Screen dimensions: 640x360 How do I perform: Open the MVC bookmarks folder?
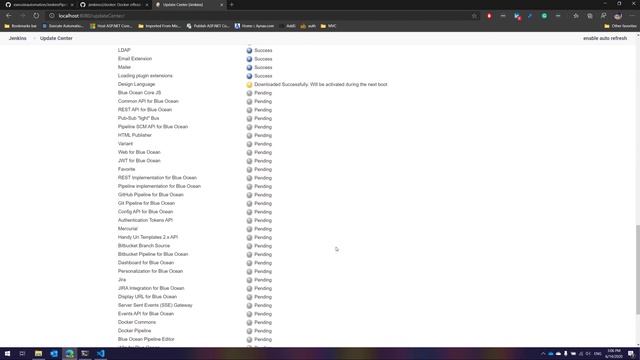(329, 26)
